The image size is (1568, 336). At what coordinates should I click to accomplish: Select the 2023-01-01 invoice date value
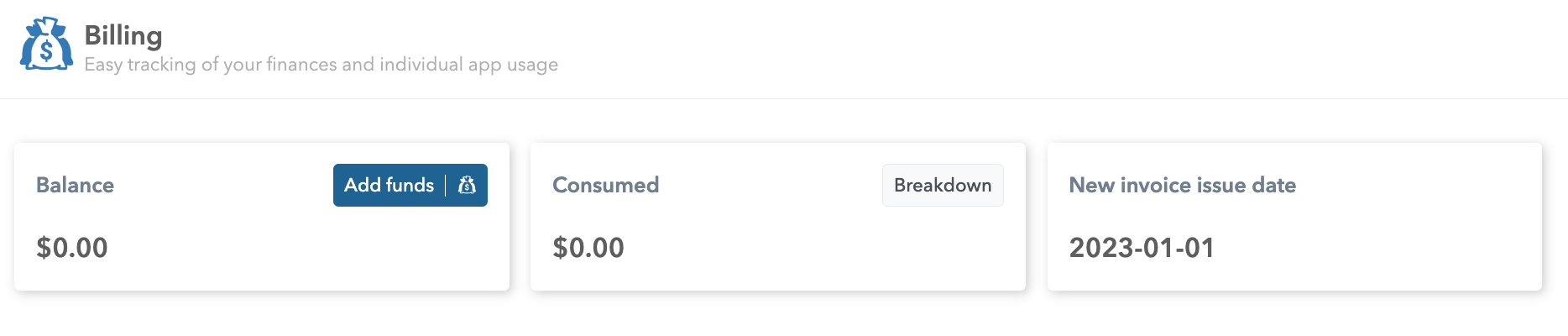tap(1142, 248)
